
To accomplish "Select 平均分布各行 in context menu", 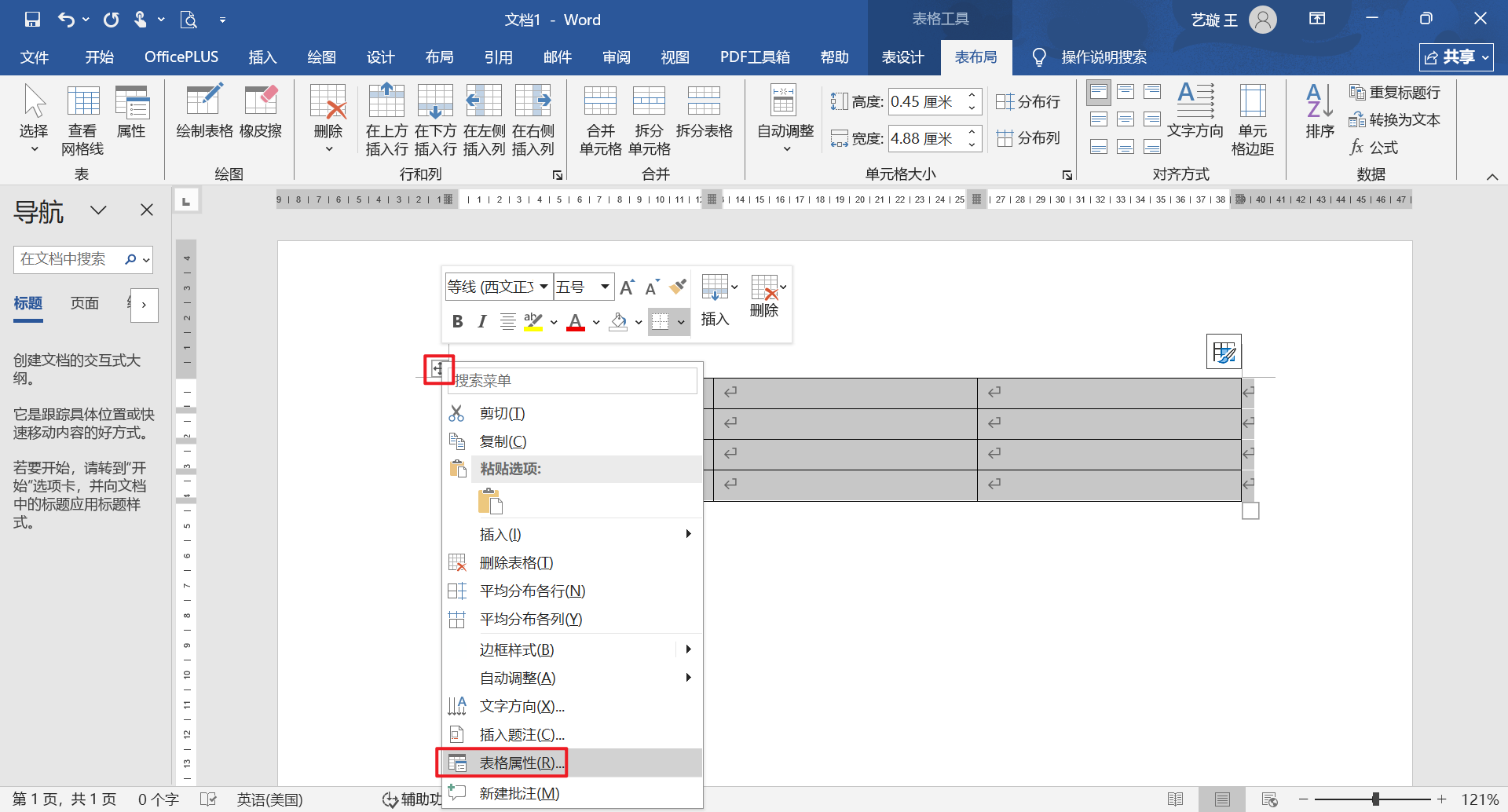I will pos(573,591).
